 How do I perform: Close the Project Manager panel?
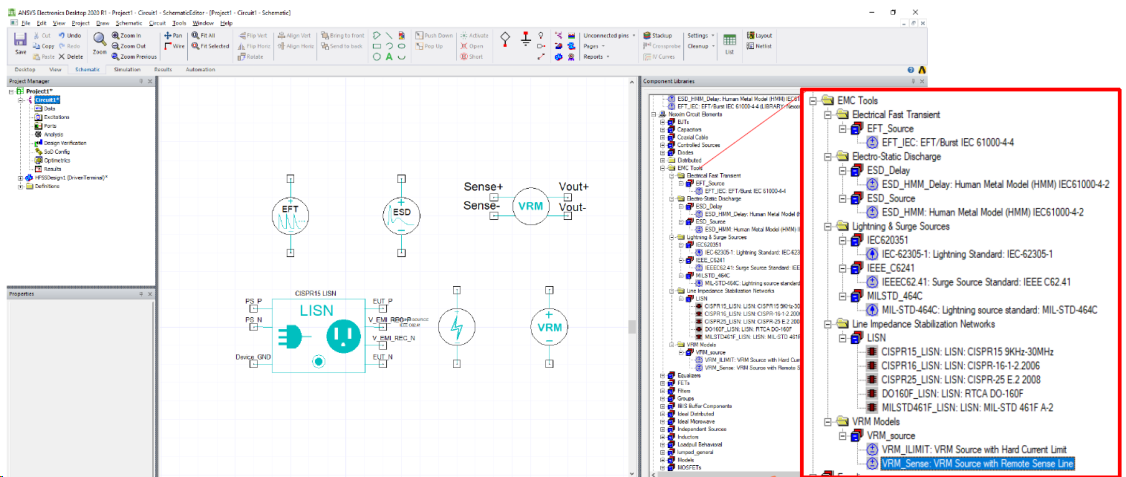pos(149,81)
